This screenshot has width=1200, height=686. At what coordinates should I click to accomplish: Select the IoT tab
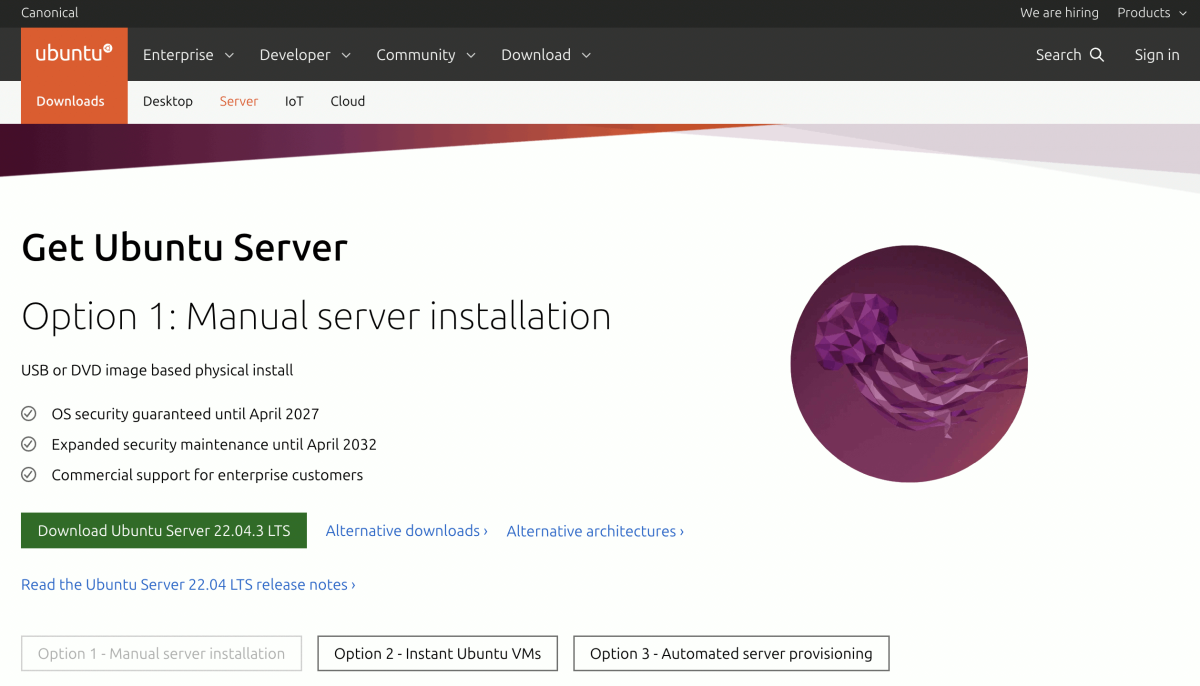tap(294, 101)
